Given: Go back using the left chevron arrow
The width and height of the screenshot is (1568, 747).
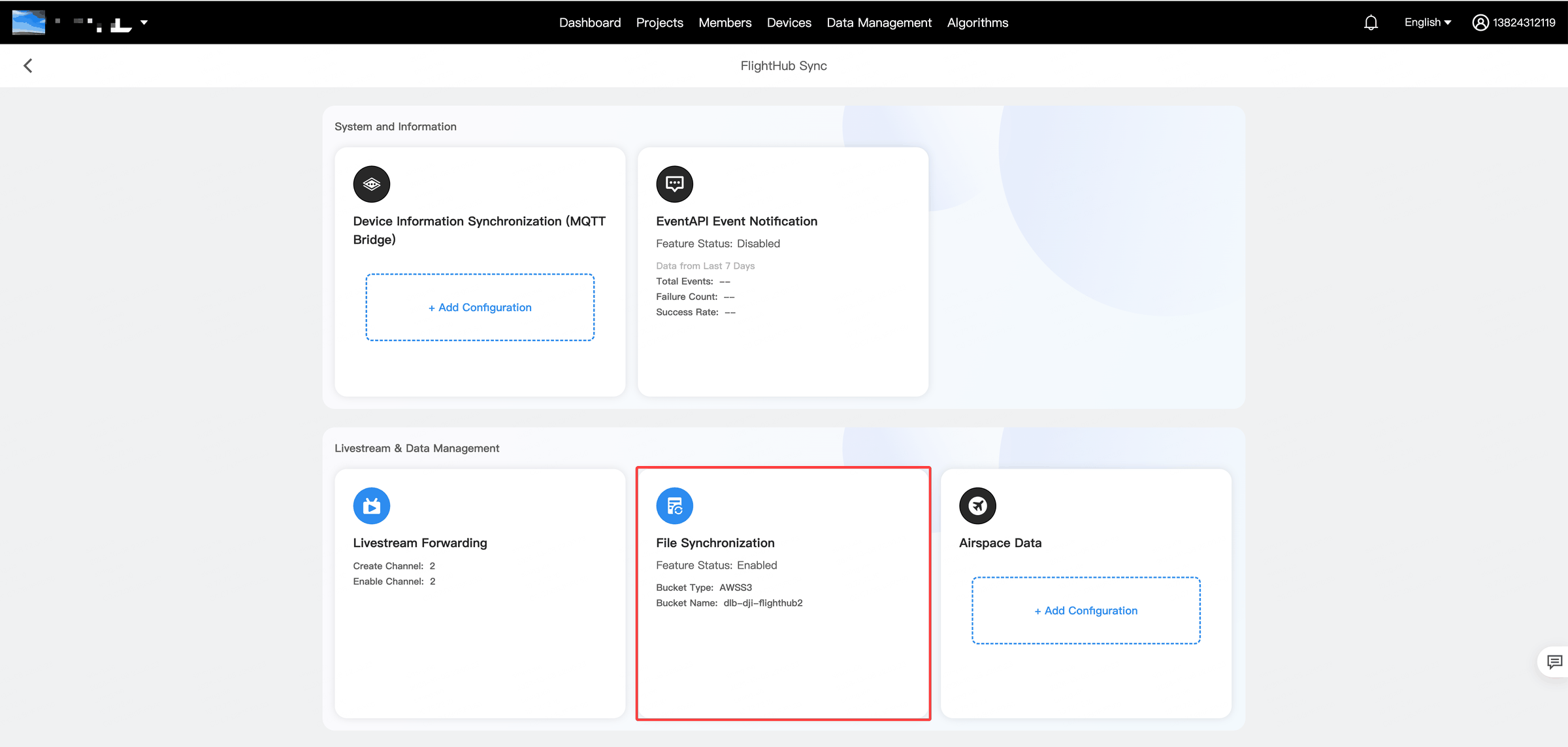Looking at the screenshot, I should coord(27,65).
